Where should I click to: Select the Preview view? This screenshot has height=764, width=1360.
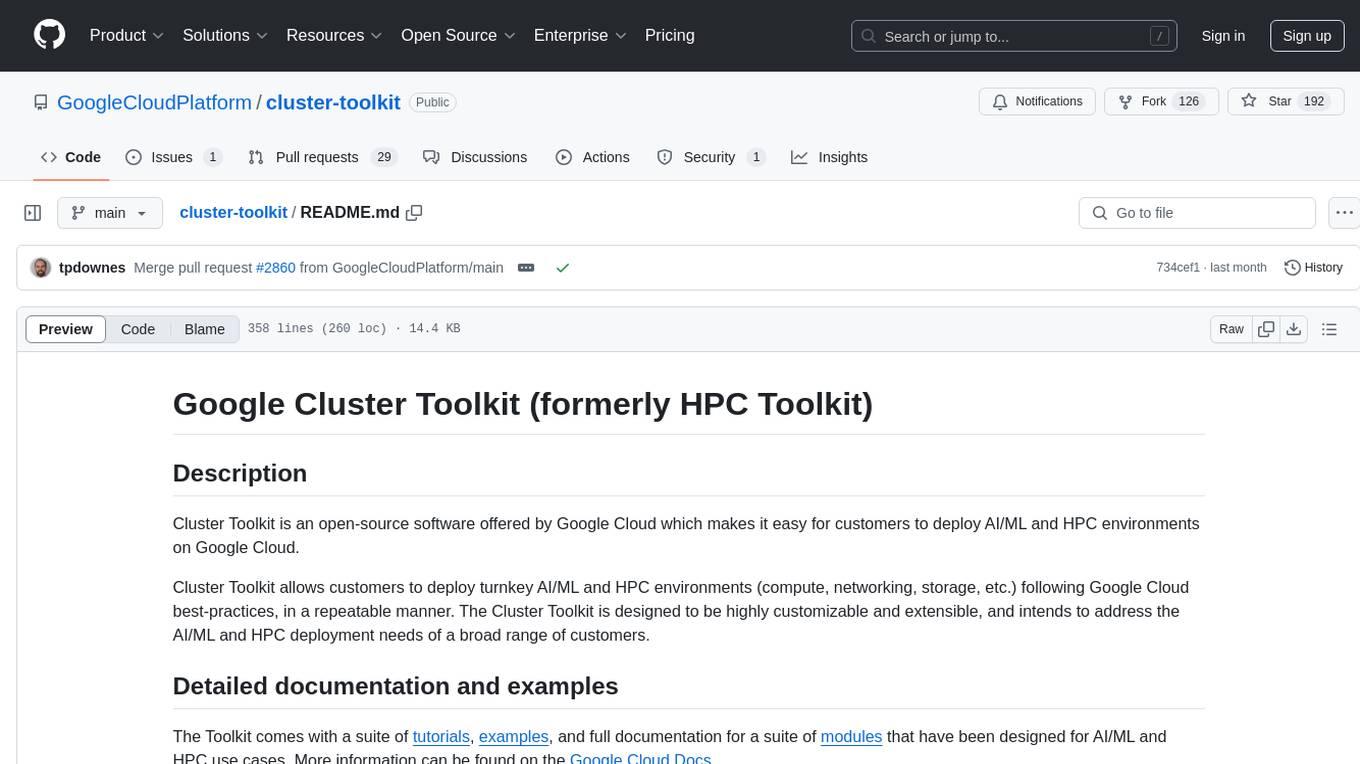(66, 329)
